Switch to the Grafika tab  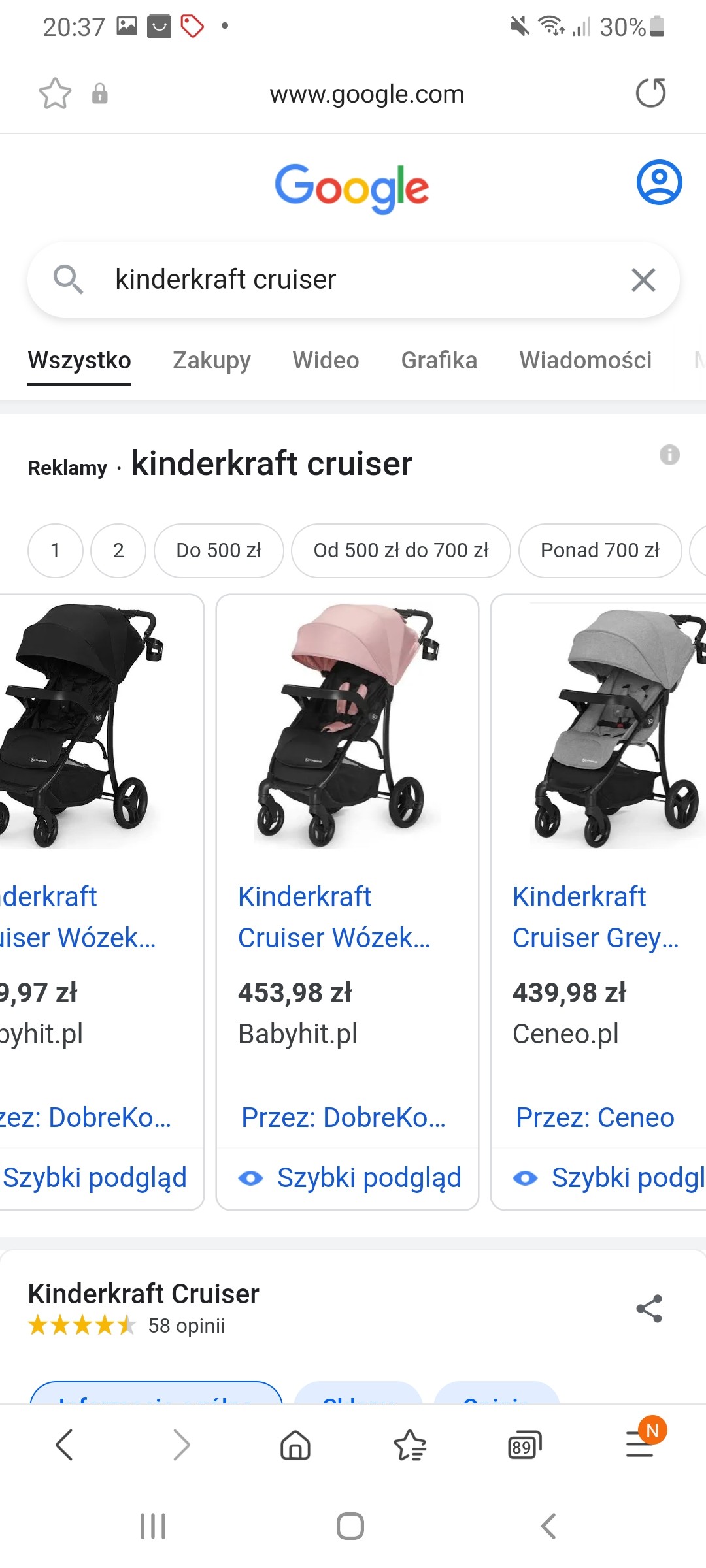[439, 361]
